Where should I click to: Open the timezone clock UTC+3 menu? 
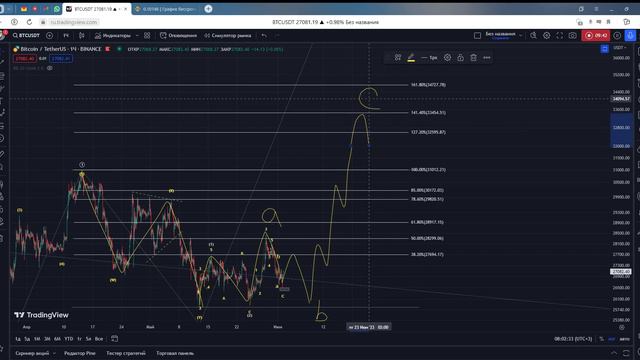coord(573,339)
